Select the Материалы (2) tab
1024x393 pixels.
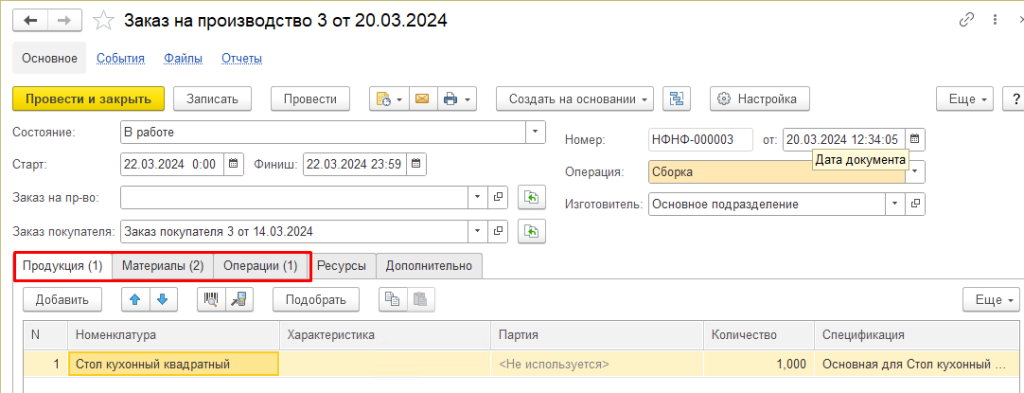click(163, 266)
